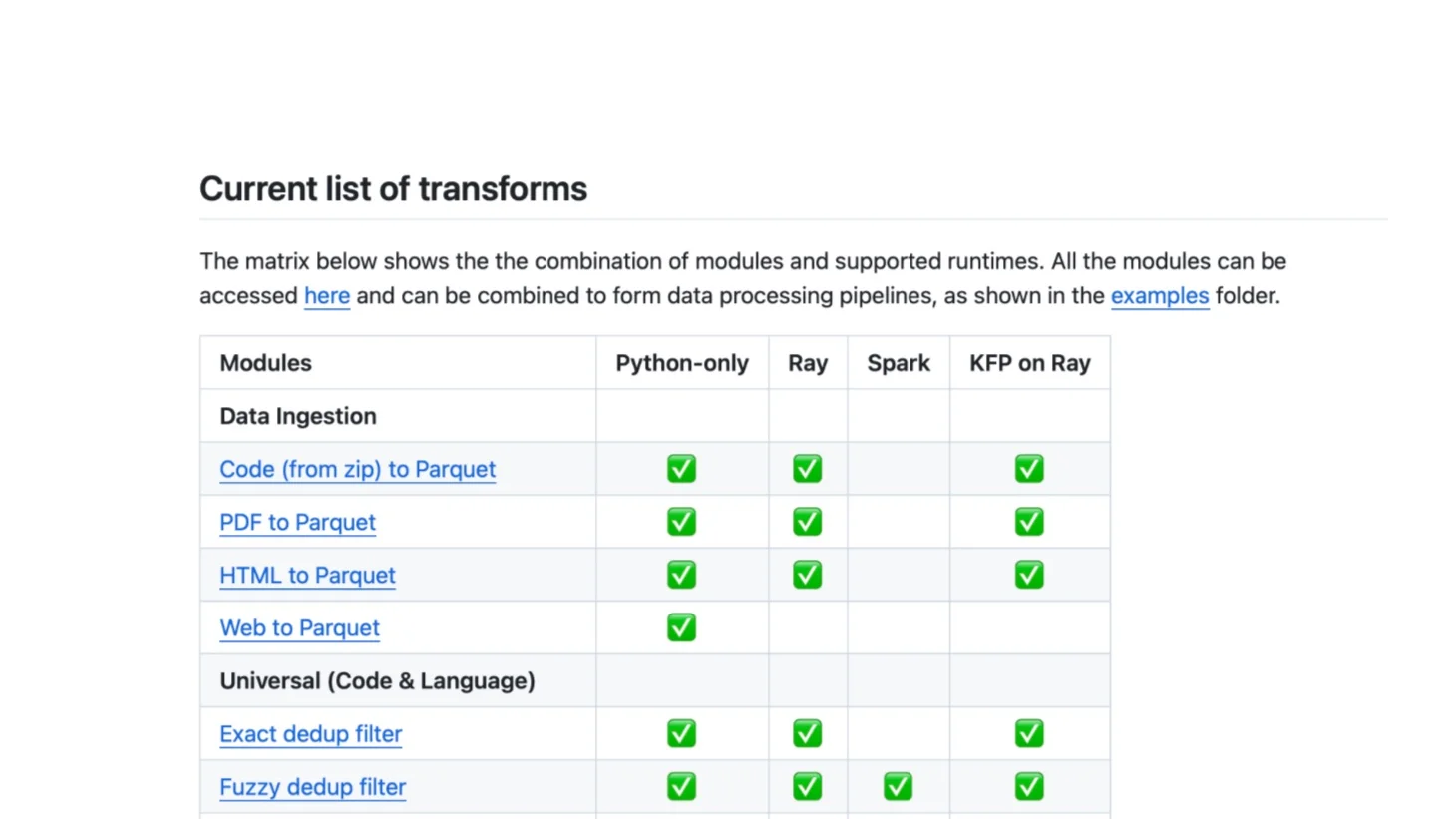The width and height of the screenshot is (1456, 819).
Task: Click the 'Current list of transforms' heading
Action: pos(393,189)
